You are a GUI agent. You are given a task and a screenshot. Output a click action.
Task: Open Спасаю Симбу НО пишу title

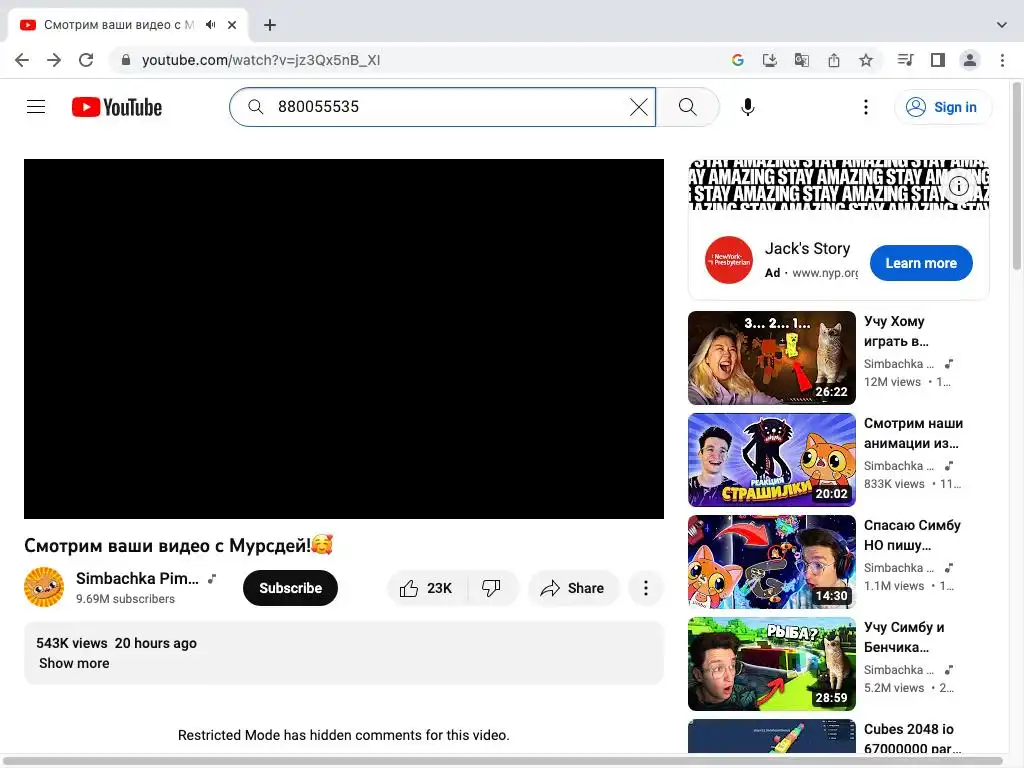[912, 535]
